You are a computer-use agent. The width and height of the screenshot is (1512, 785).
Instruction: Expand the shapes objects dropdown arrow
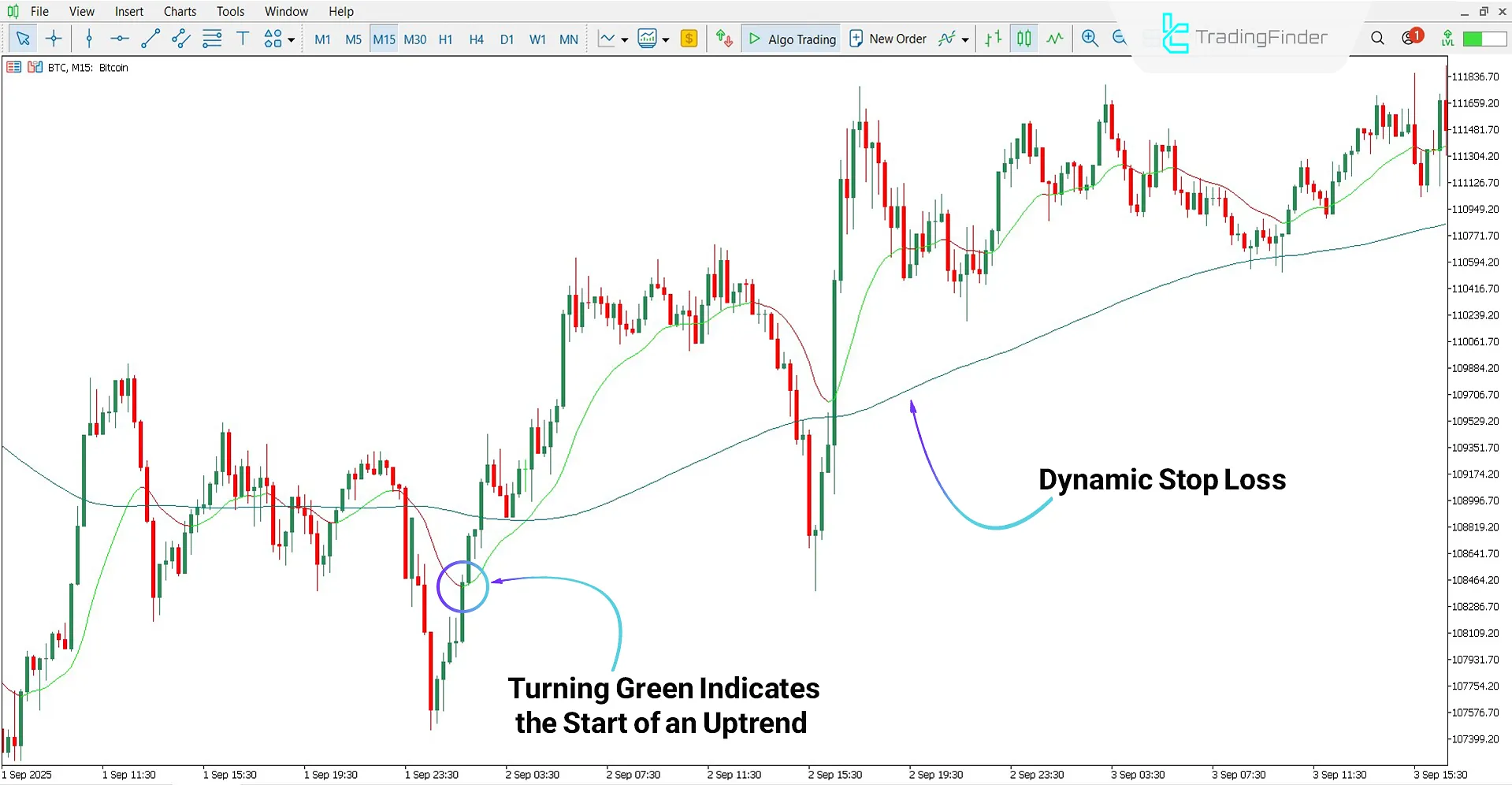point(292,39)
